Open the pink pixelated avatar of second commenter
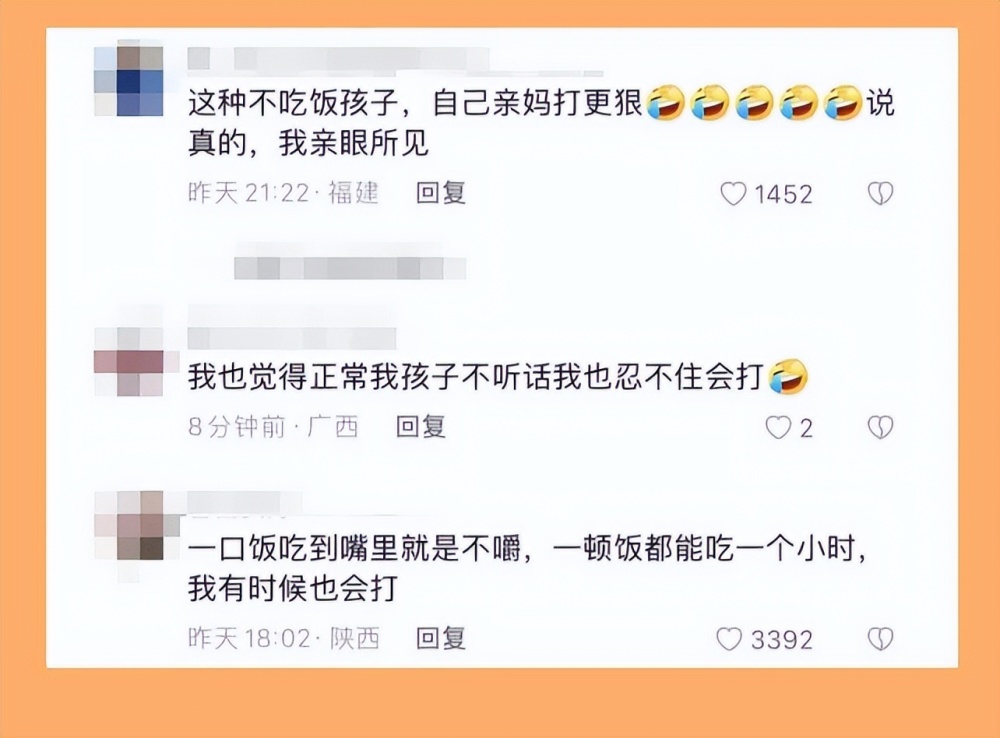 click(x=129, y=362)
